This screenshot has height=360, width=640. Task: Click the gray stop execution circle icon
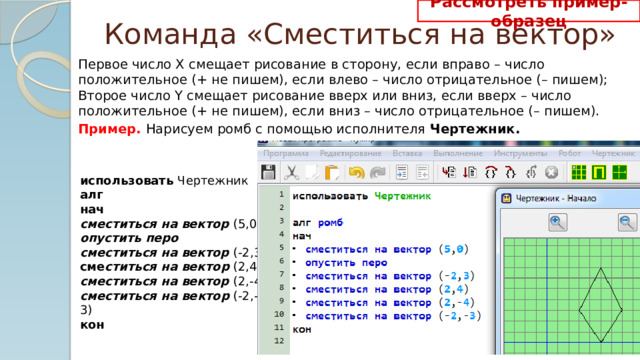pyautogui.click(x=551, y=172)
